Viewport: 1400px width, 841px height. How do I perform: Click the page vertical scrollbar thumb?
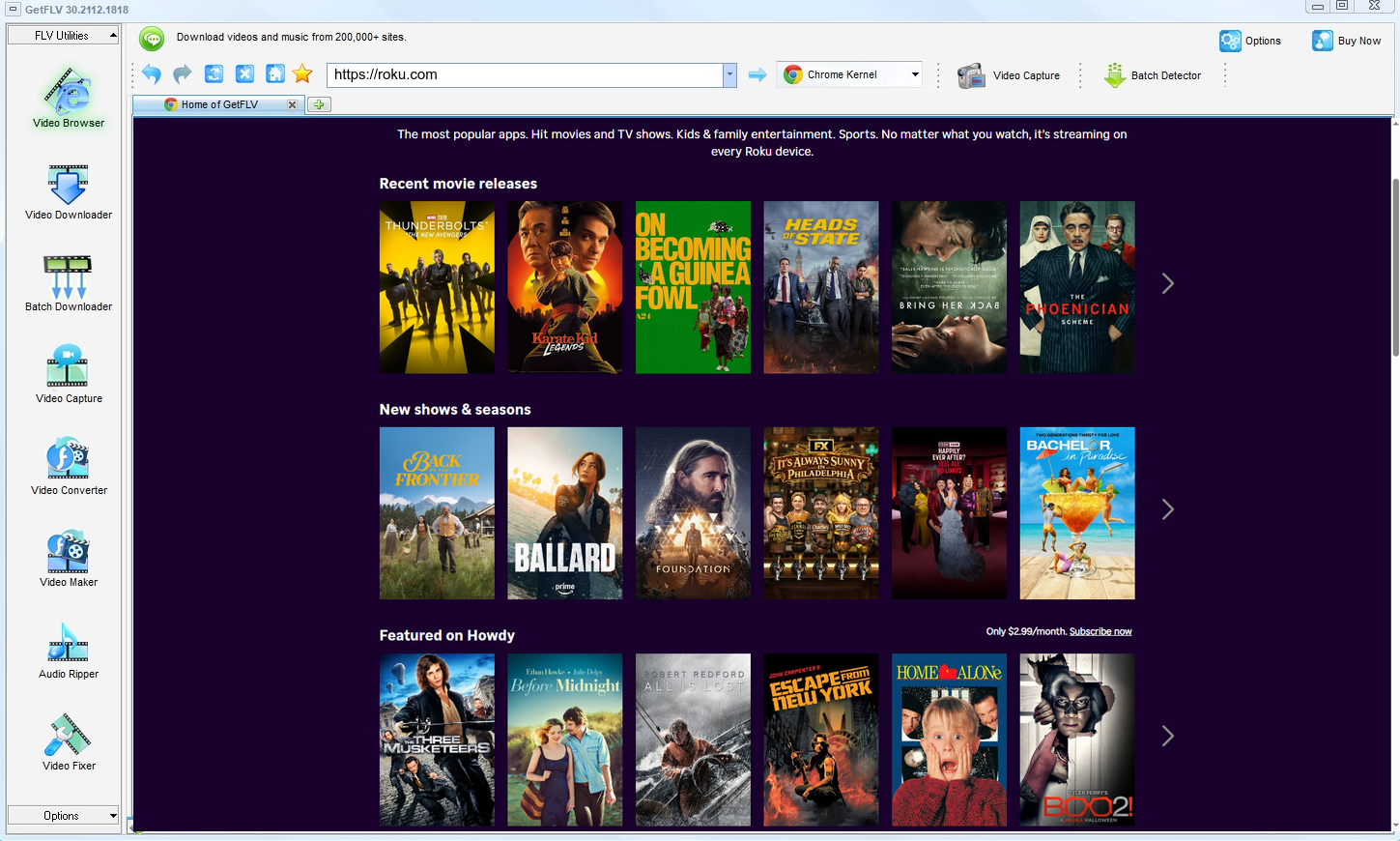(1395, 268)
